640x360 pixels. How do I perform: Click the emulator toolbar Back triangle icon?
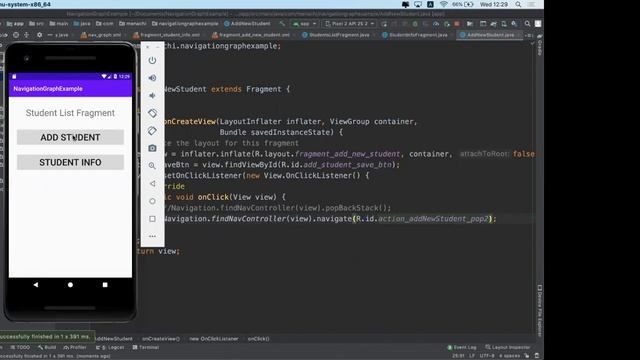pyautogui.click(x=152, y=184)
